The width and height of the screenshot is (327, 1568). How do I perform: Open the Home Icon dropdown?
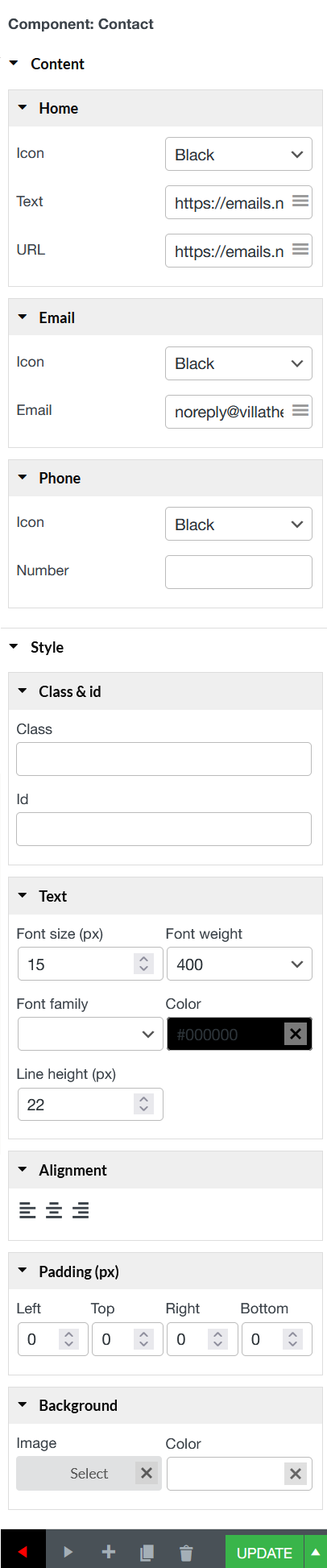[x=238, y=155]
